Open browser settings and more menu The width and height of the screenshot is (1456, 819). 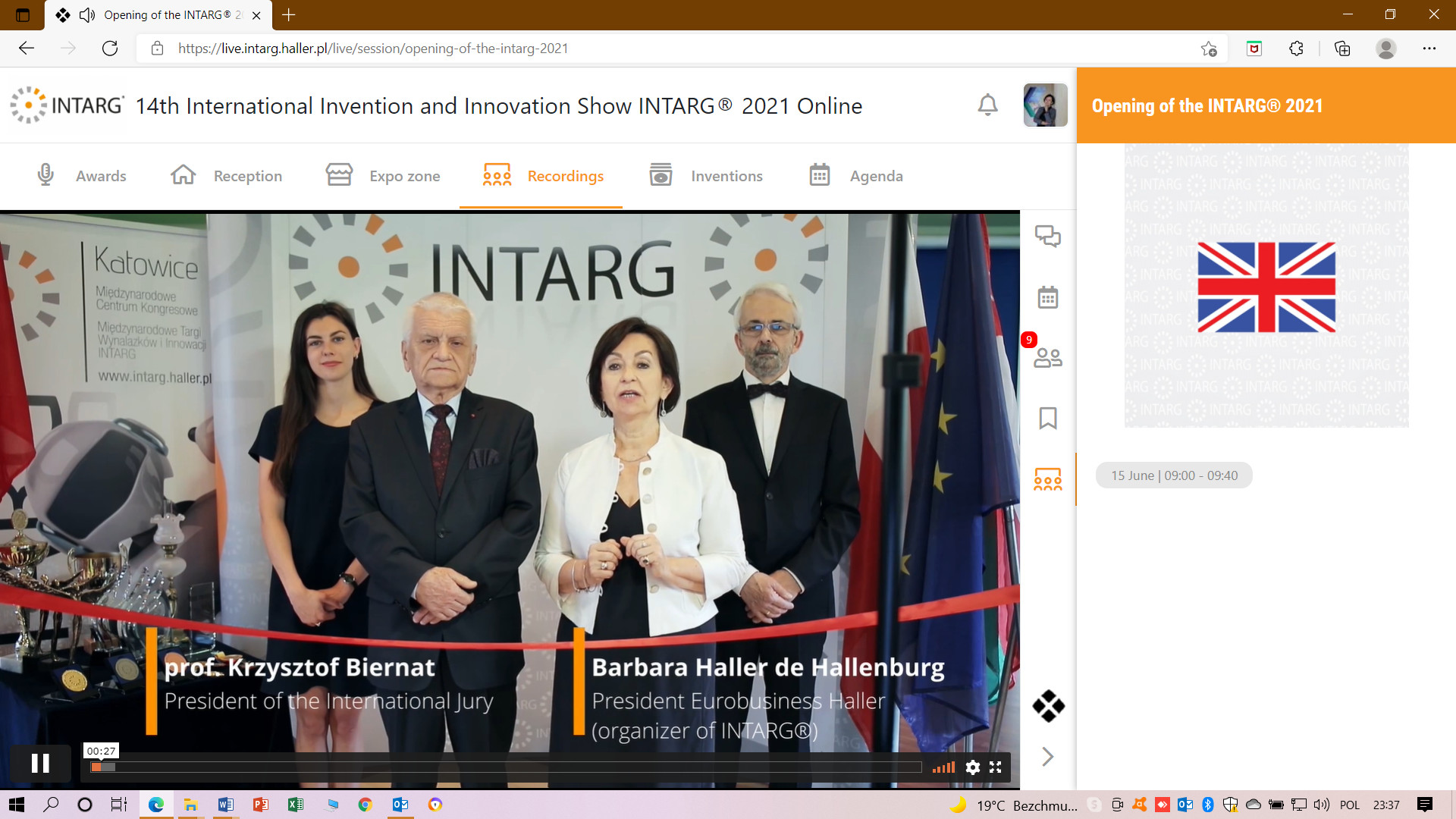click(x=1429, y=49)
